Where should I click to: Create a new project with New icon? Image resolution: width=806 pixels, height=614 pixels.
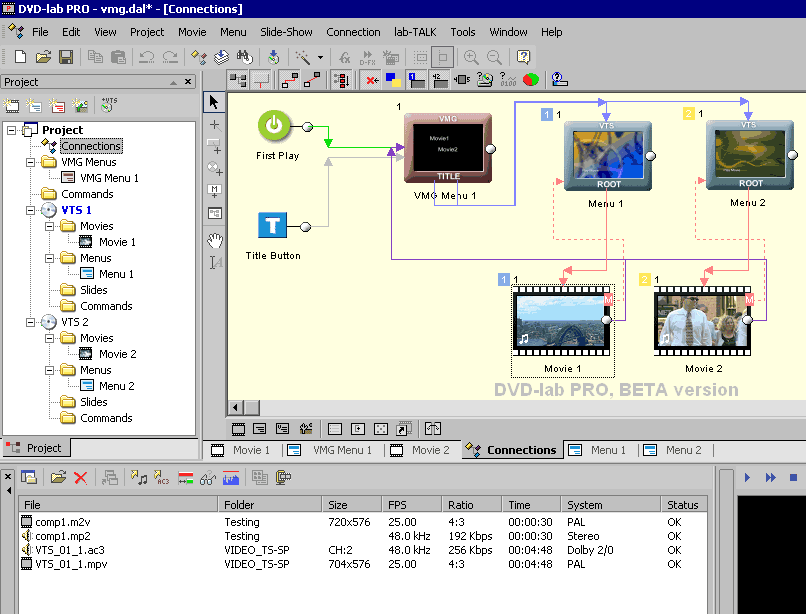coord(20,57)
